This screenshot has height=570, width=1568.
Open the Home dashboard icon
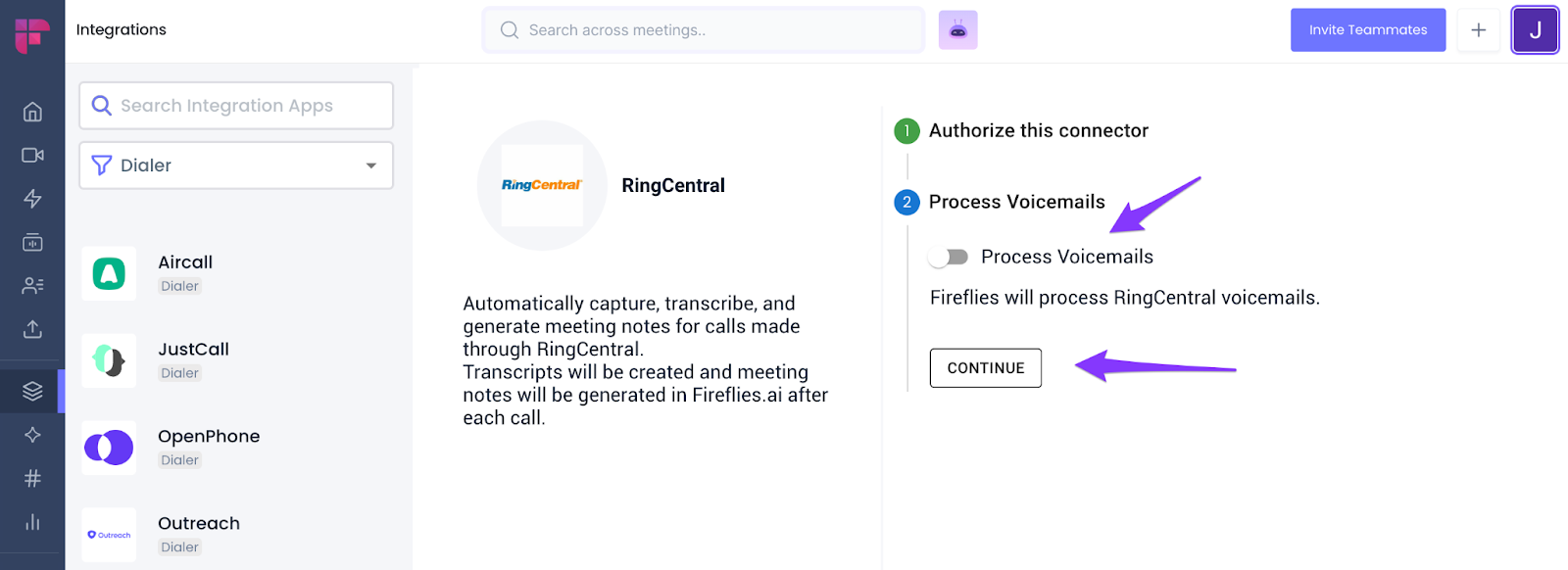[x=32, y=112]
